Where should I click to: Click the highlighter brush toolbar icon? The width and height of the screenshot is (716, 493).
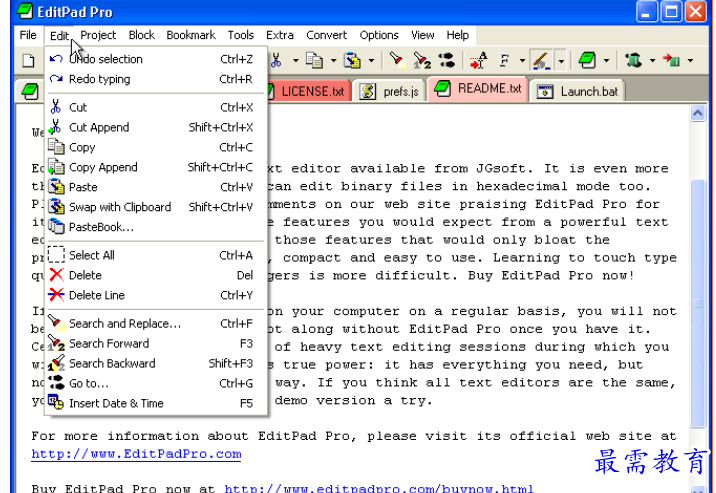click(x=542, y=60)
